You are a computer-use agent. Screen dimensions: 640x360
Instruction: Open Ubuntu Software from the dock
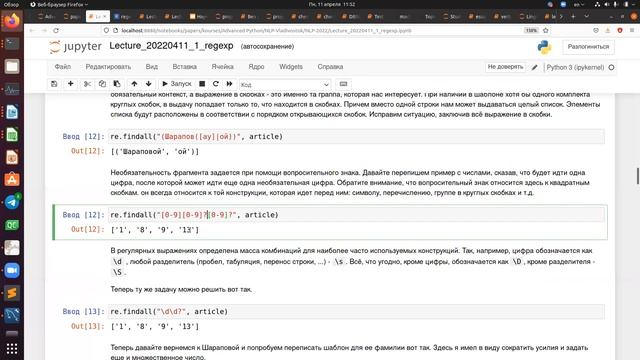coord(12,179)
